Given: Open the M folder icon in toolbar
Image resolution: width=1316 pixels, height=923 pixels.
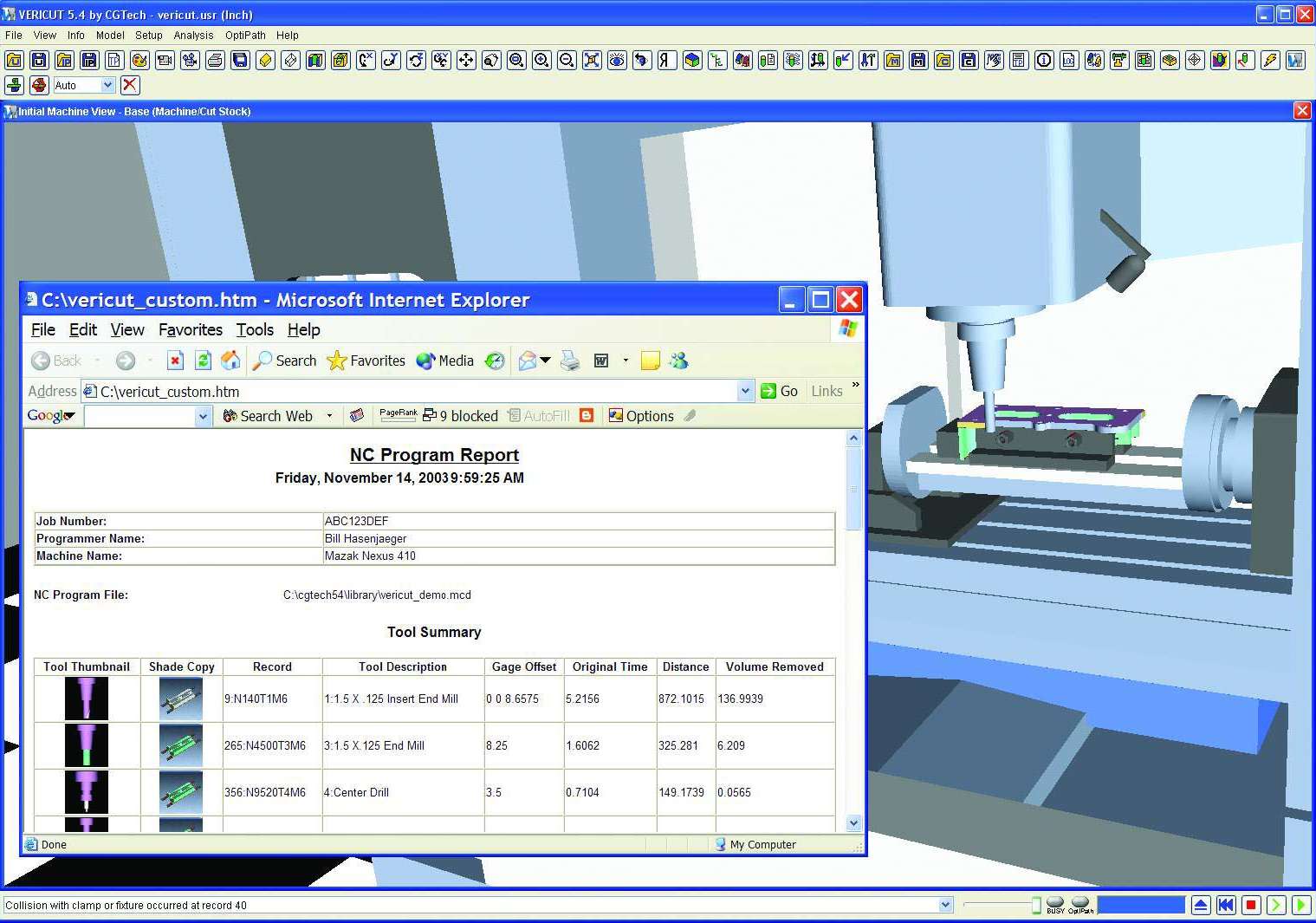Looking at the screenshot, I should click(893, 60).
